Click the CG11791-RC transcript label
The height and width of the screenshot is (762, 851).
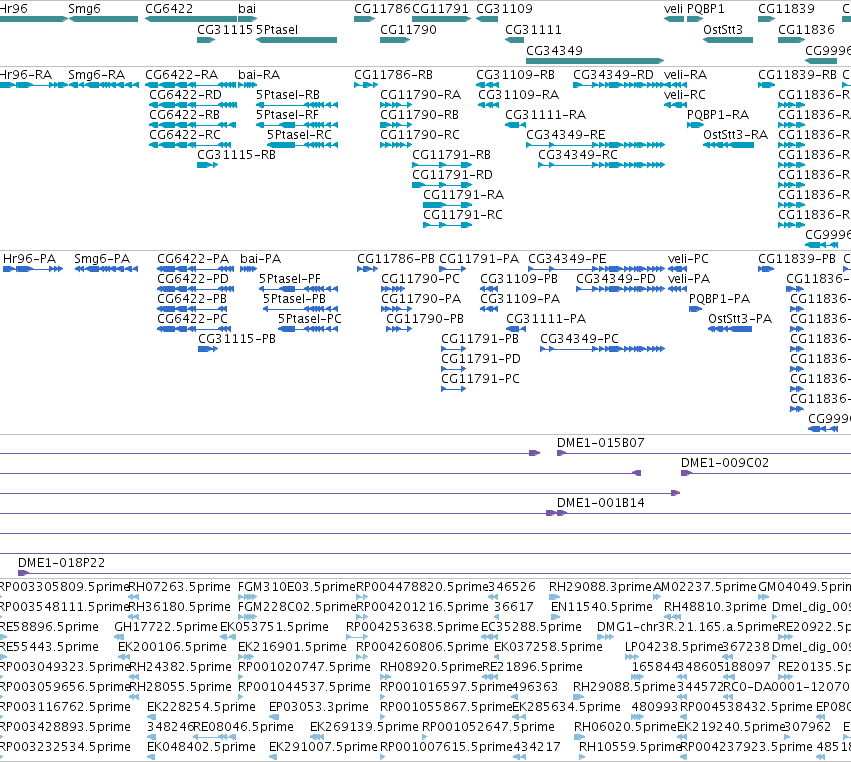coord(463,215)
